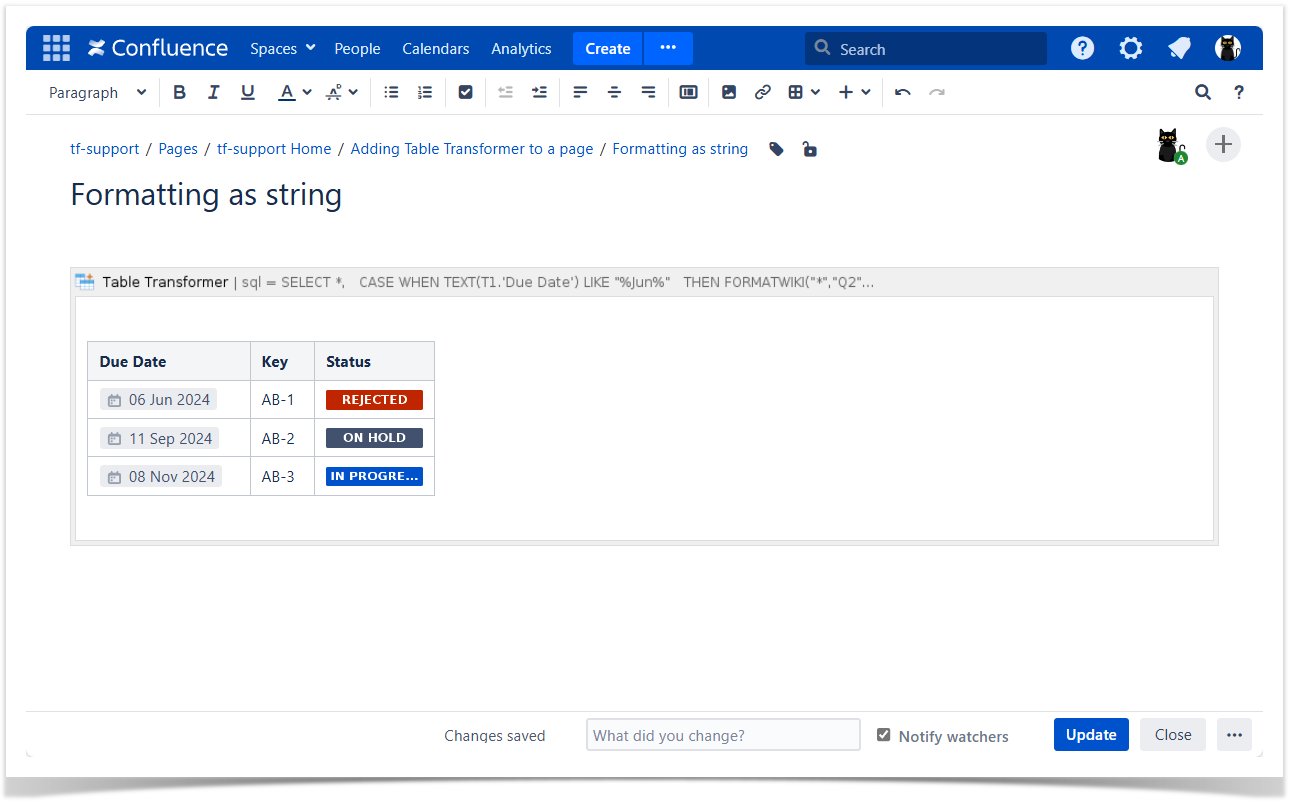
Task: Open the text color picker arrow
Action: pos(307,92)
